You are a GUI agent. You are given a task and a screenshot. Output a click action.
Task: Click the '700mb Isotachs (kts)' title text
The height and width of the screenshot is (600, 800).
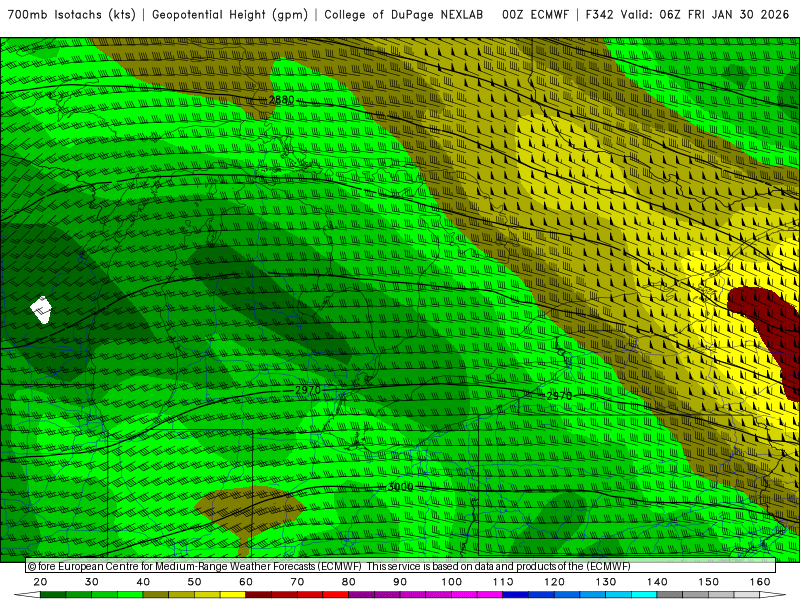(x=72, y=15)
